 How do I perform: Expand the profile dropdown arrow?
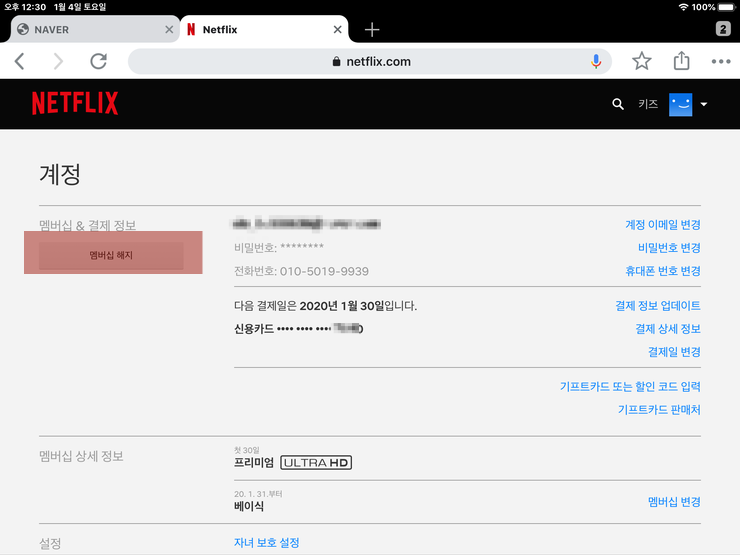[x=704, y=104]
